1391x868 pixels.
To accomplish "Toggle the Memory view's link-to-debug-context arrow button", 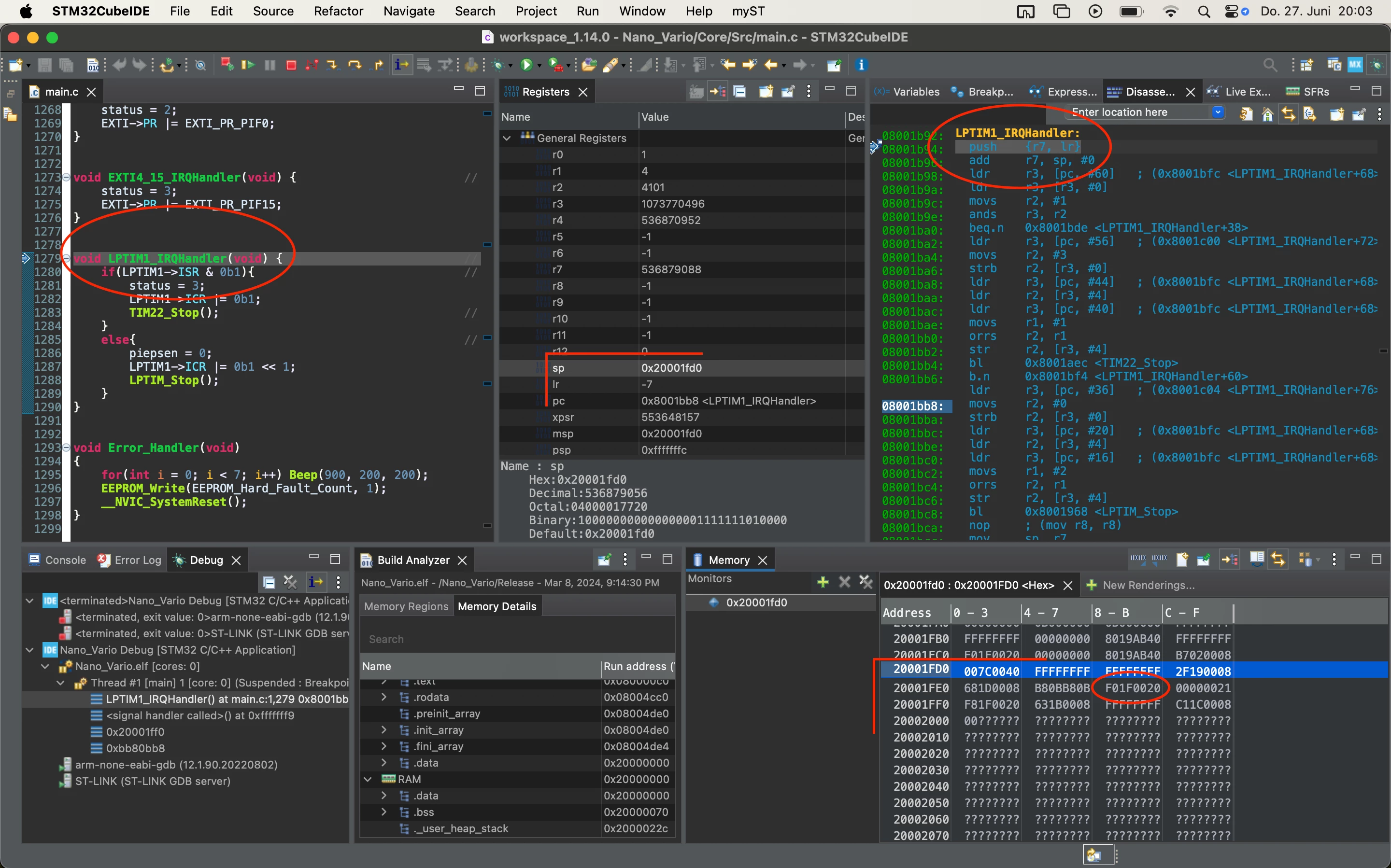I will click(x=1230, y=559).
